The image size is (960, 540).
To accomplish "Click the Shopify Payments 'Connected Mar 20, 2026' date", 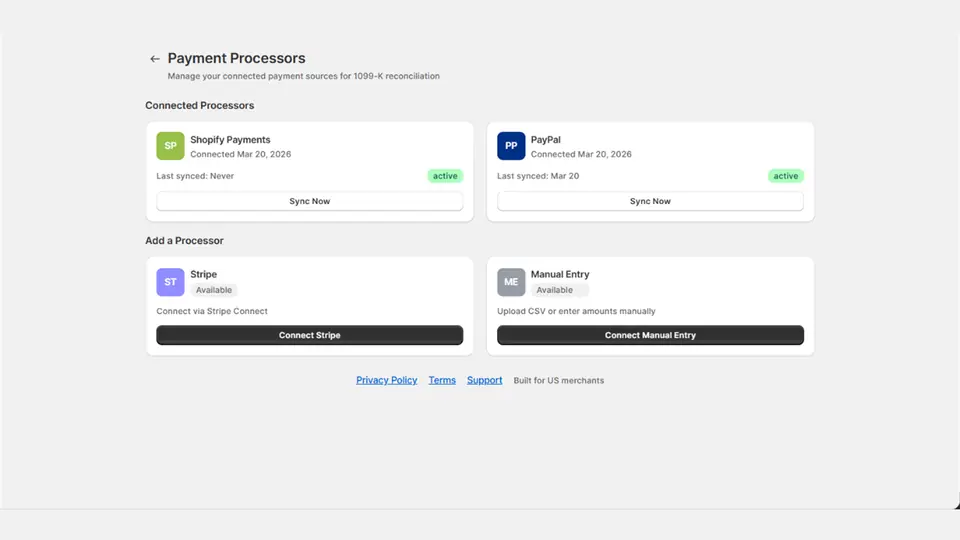I will [x=241, y=154].
